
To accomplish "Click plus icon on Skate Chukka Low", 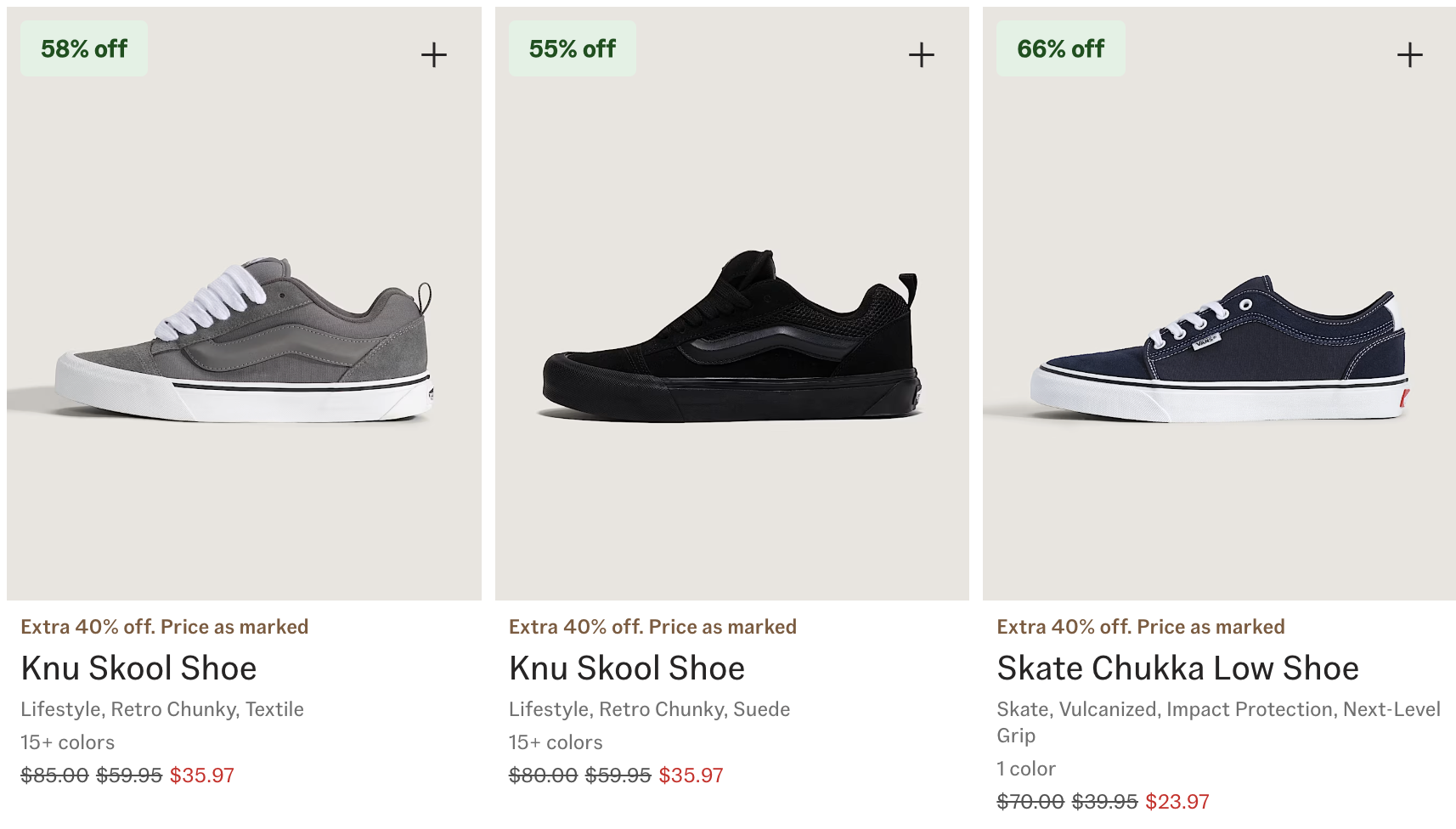I will pos(1409,55).
